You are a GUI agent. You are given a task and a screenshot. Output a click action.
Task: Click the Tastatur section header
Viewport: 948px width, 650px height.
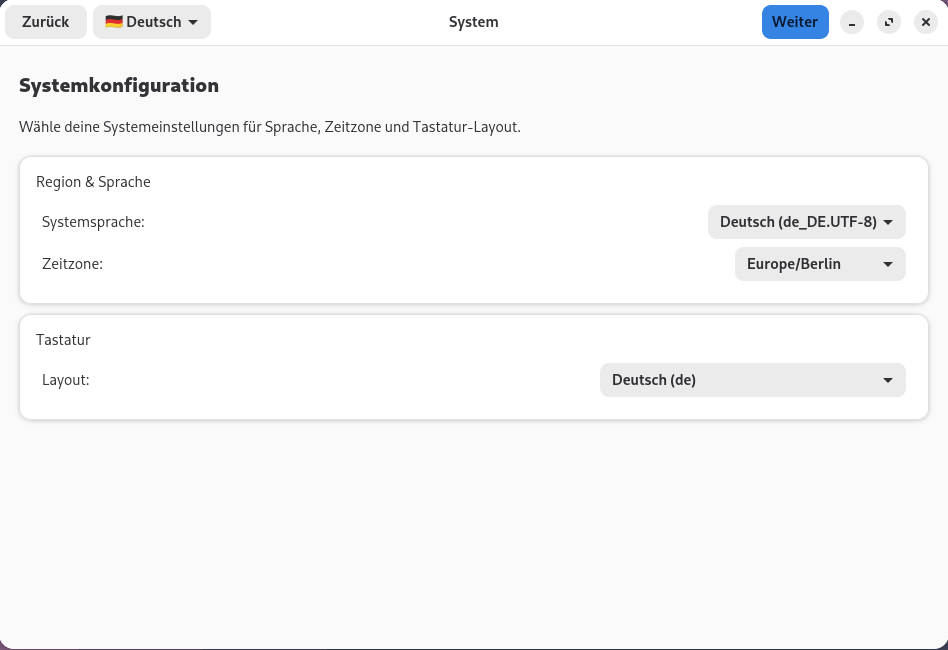pos(63,340)
